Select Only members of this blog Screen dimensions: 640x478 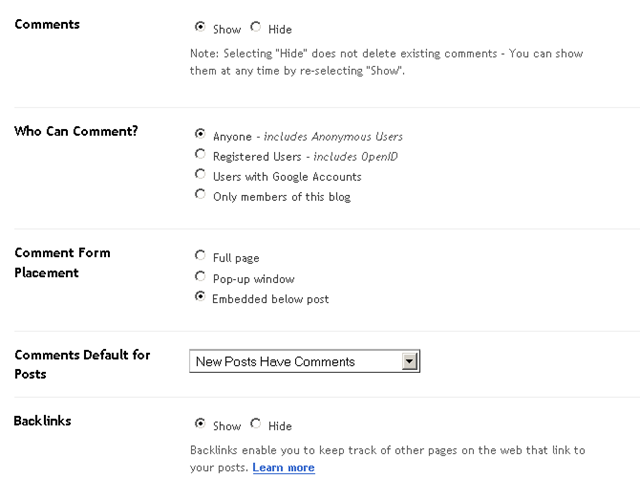coord(200,194)
